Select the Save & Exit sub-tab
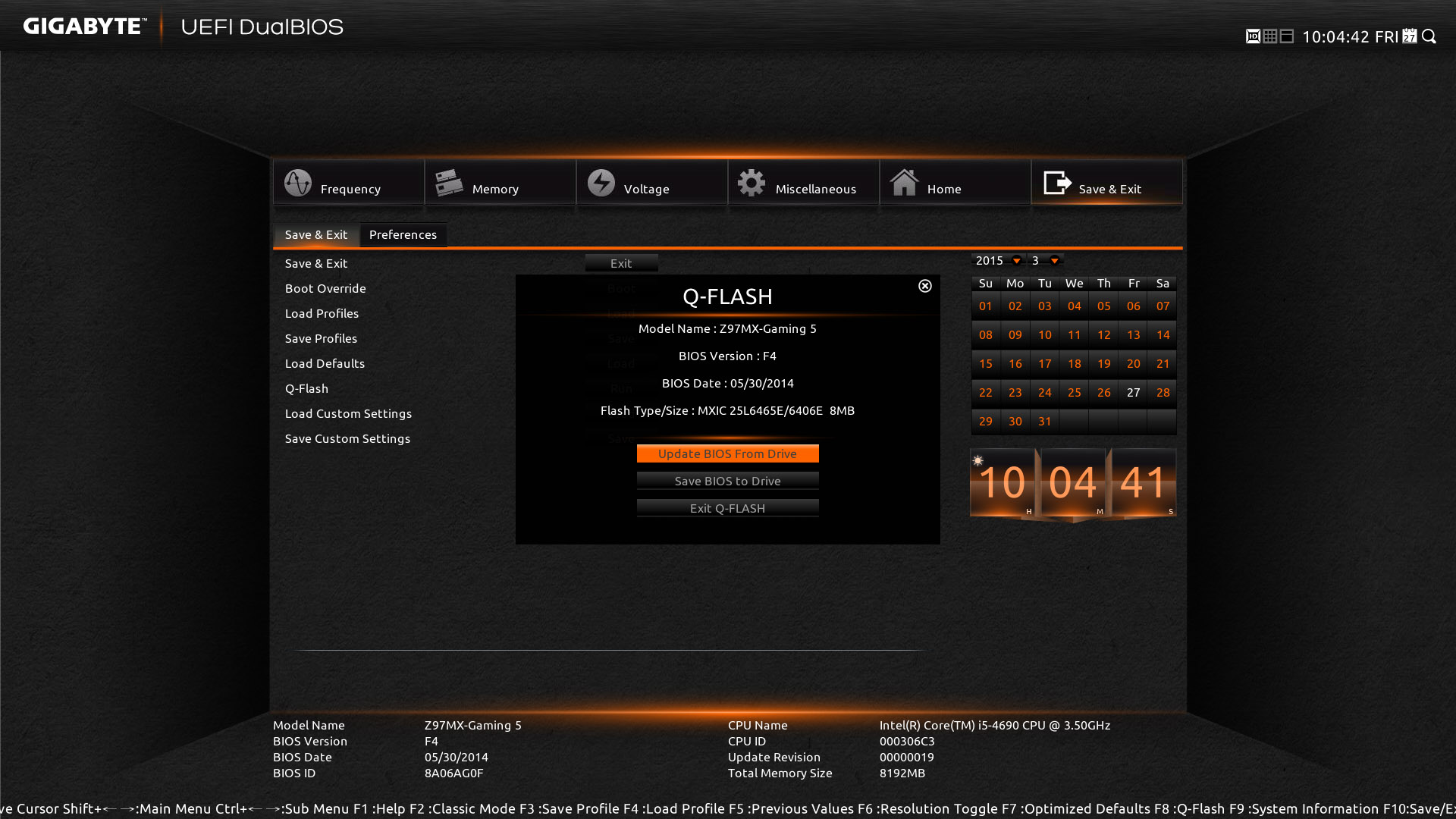Screen dimensions: 1456x819 tap(316, 235)
